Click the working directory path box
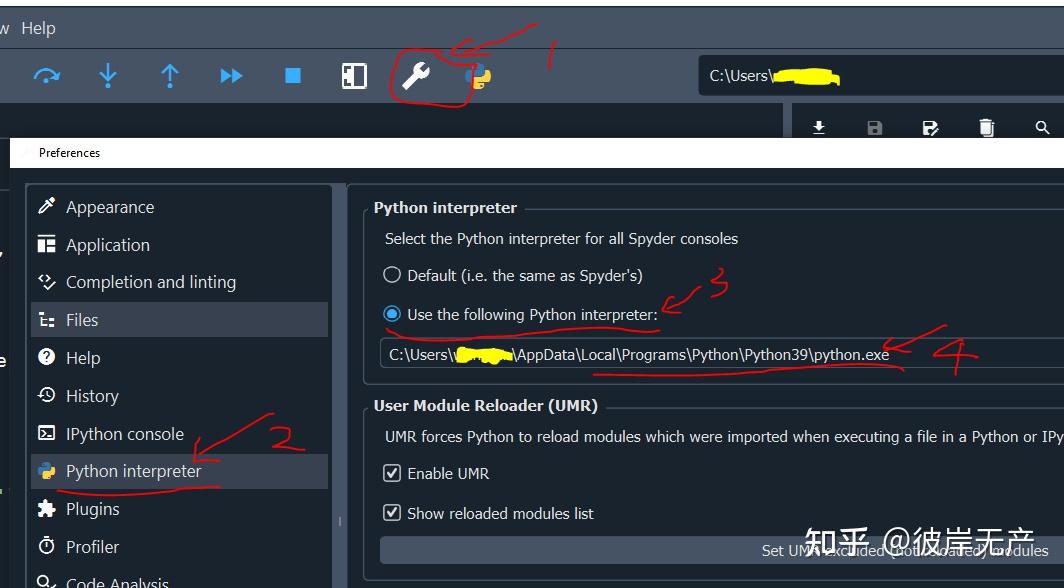This screenshot has width=1064, height=588. click(881, 75)
